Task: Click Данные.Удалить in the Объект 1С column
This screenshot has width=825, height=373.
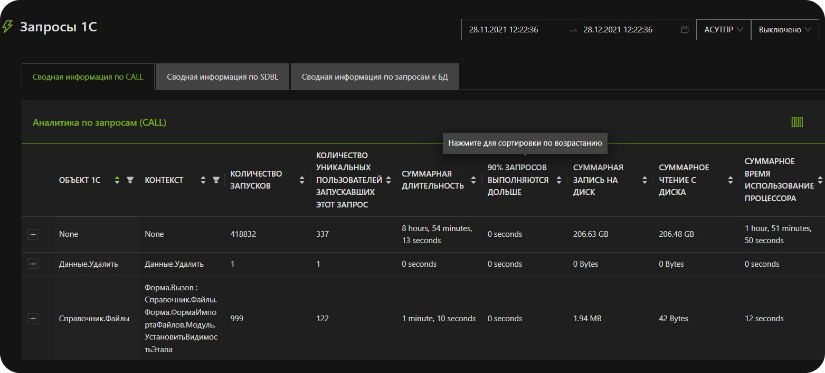Action: tap(88, 264)
